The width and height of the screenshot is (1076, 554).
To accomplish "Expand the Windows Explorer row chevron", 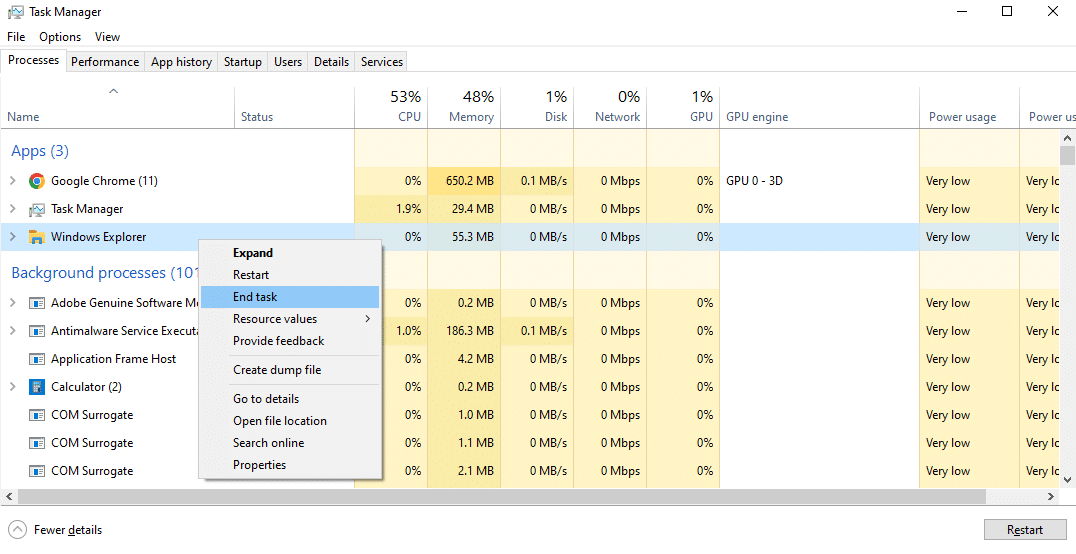I will point(12,237).
